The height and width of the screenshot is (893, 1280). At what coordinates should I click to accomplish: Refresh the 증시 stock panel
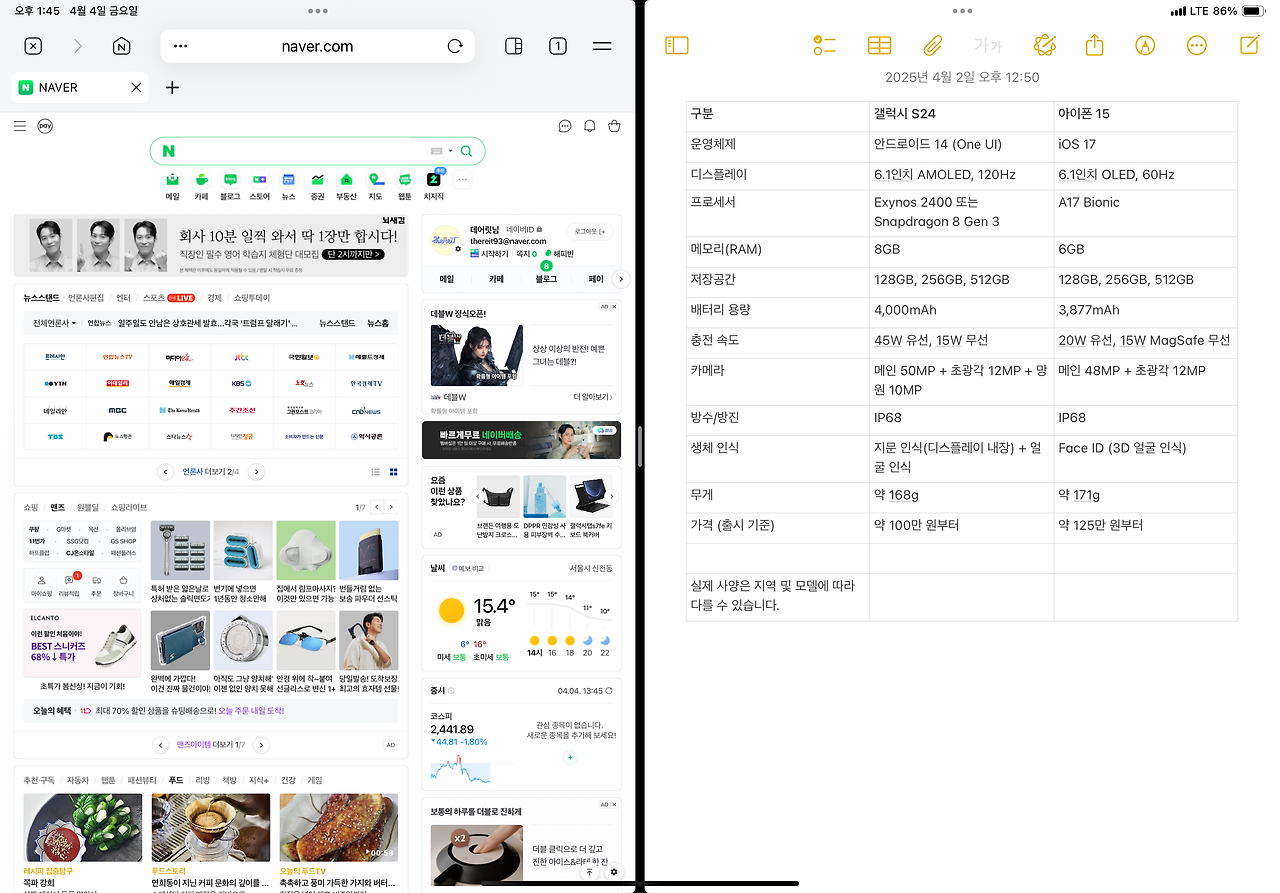[x=609, y=691]
